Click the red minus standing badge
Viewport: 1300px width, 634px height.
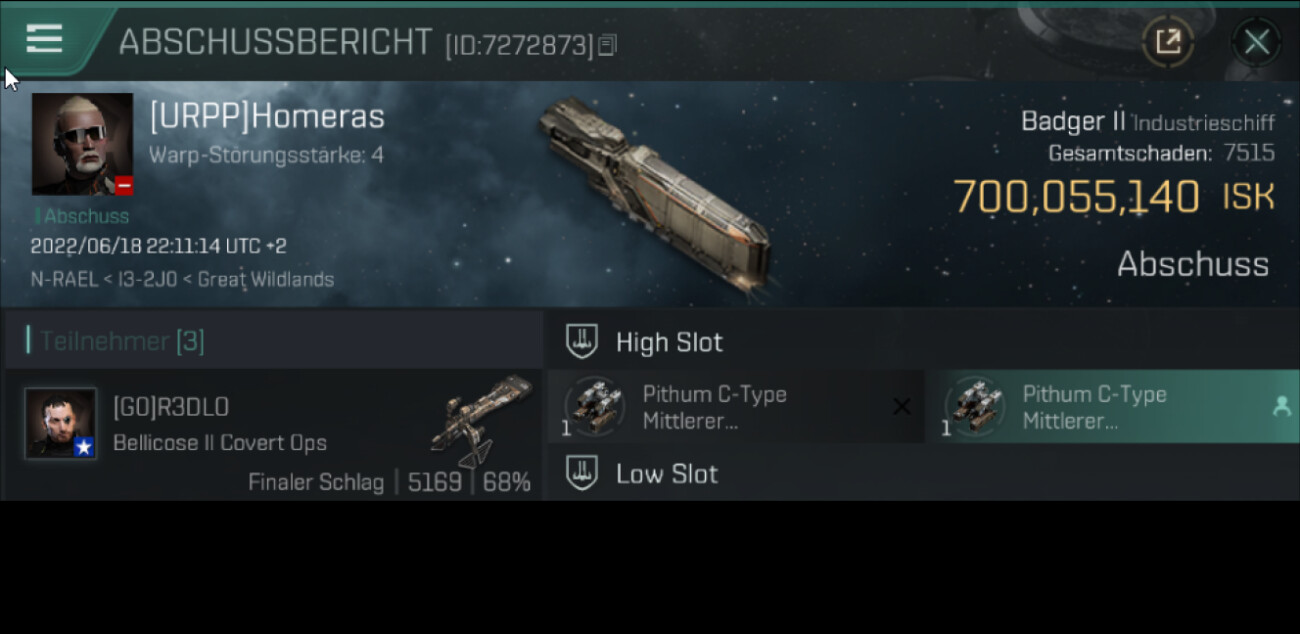123,185
